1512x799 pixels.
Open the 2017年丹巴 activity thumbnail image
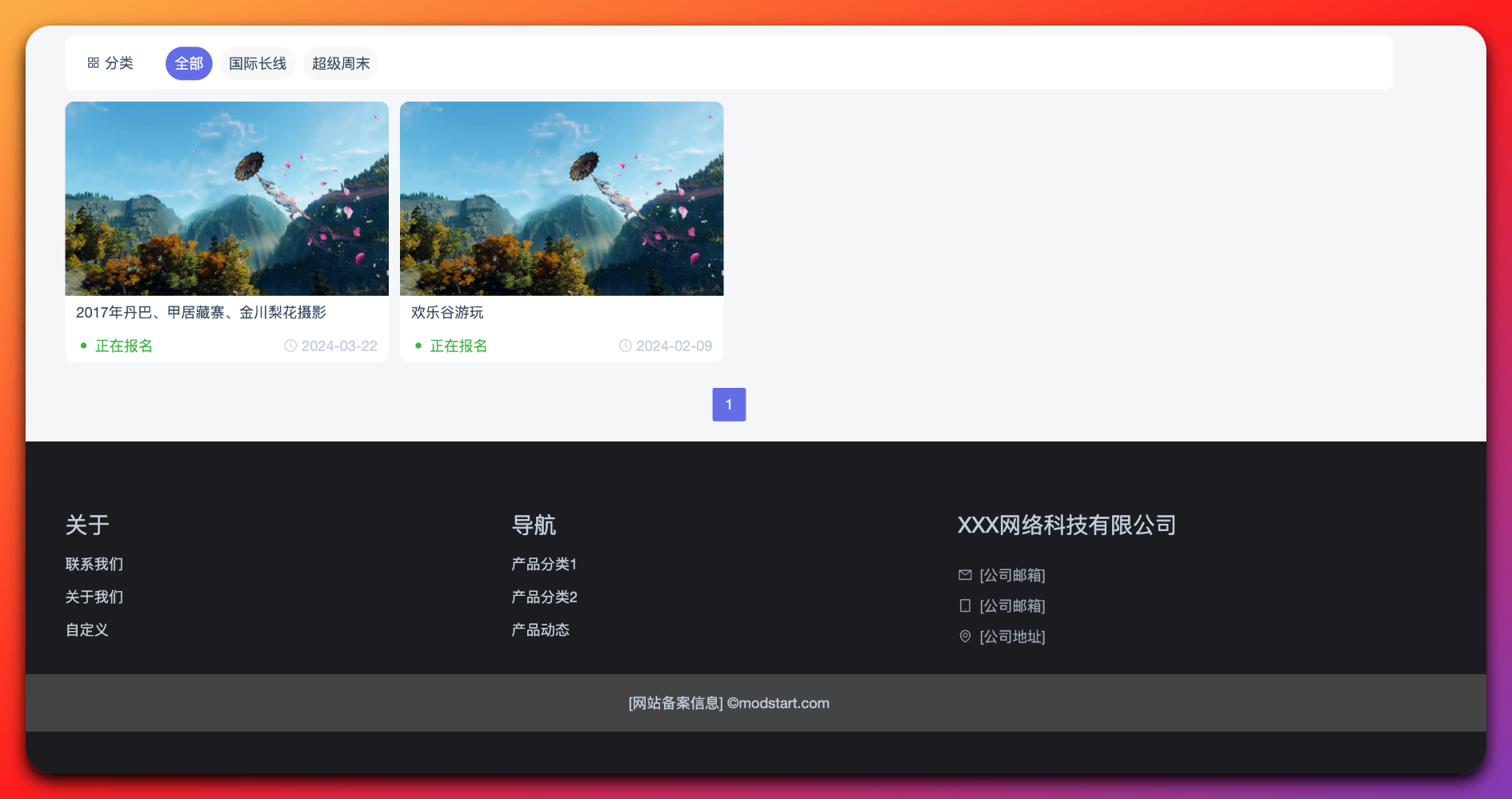(x=226, y=198)
